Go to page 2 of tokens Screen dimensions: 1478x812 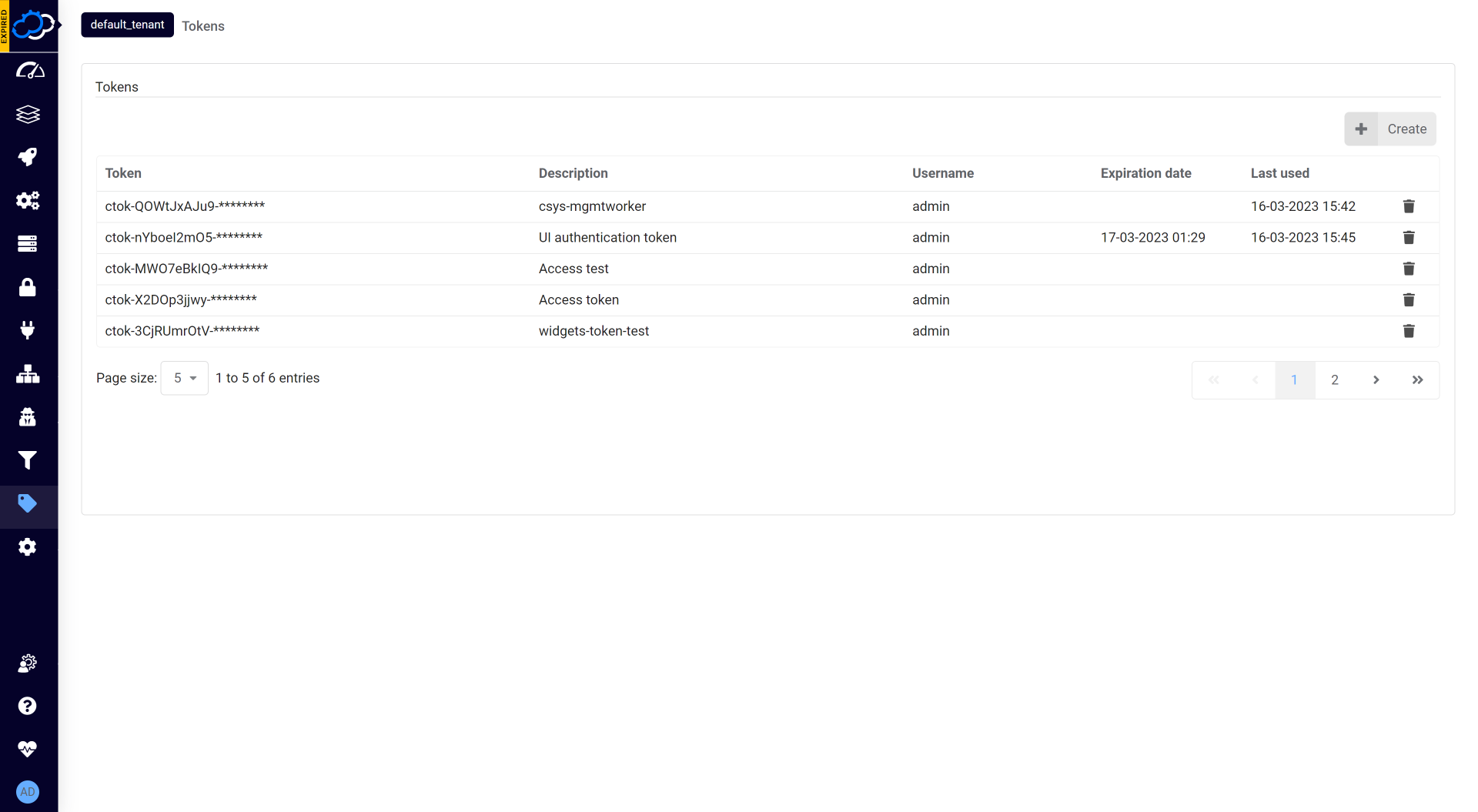[1335, 380]
